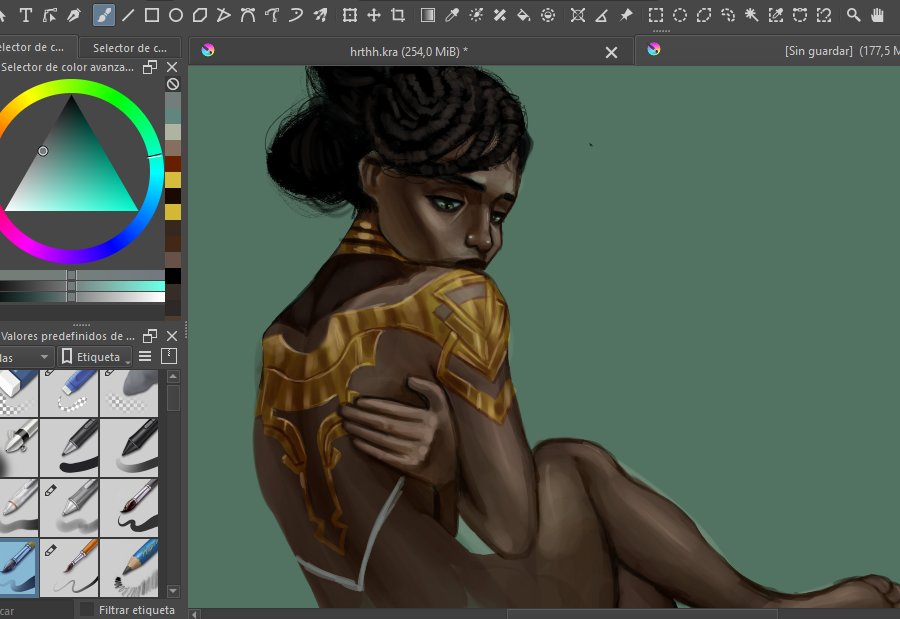This screenshot has height=619, width=900.
Task: Close the Selector de color avanzado panel
Action: [172, 67]
